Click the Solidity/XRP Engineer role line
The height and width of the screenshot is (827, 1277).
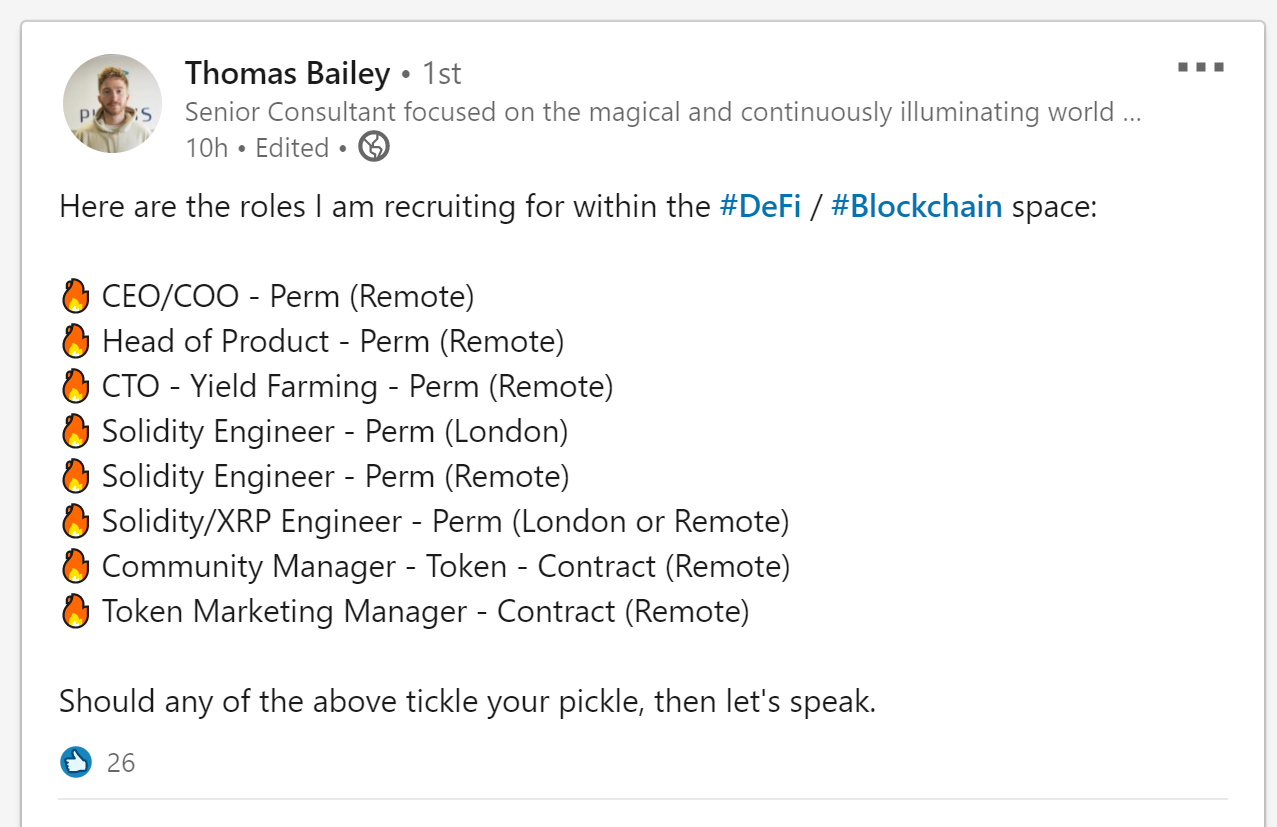point(446,522)
